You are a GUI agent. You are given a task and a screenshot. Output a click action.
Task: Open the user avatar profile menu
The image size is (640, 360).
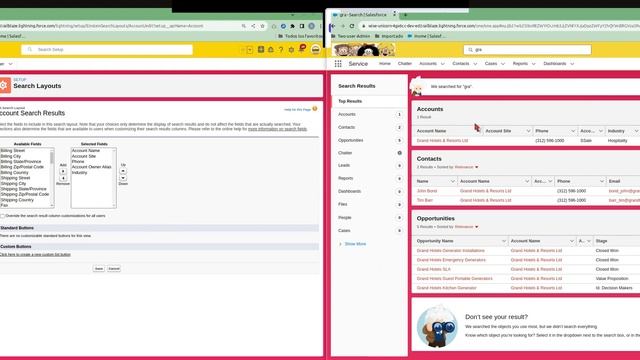(316, 49)
